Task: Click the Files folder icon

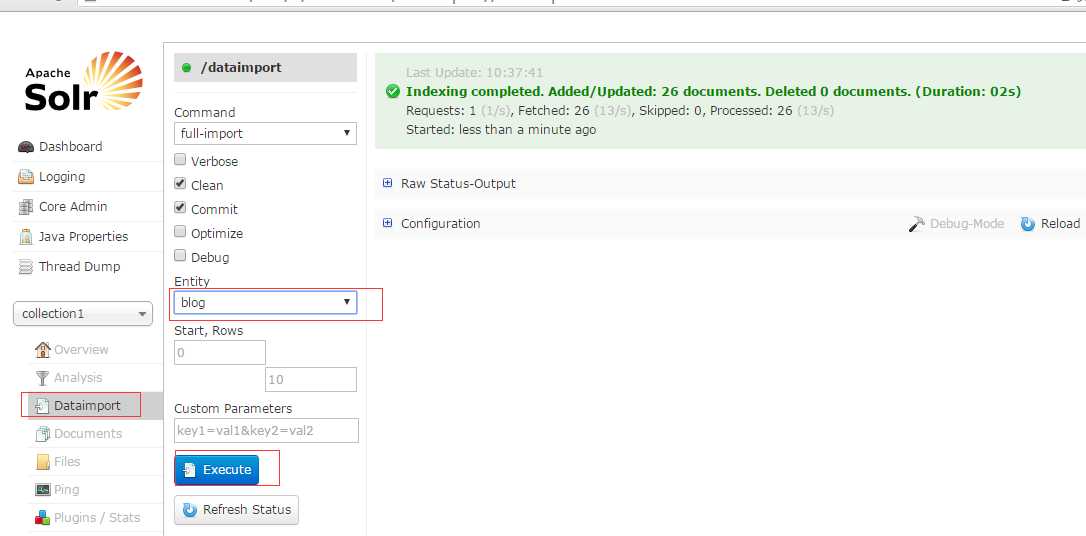Action: pyautogui.click(x=43, y=461)
